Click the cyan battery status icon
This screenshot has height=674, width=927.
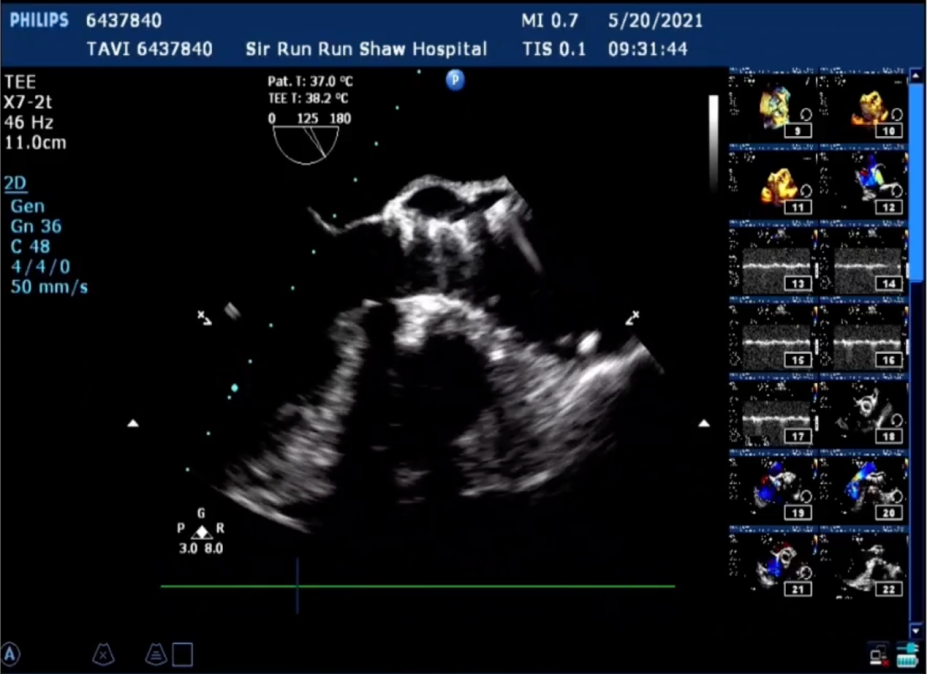coord(907,656)
